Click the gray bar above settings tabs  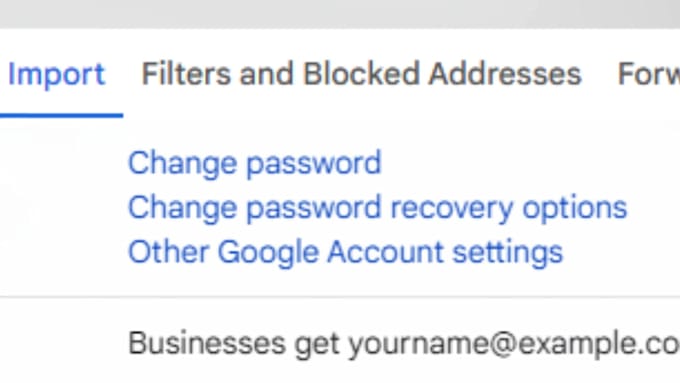pyautogui.click(x=340, y=14)
